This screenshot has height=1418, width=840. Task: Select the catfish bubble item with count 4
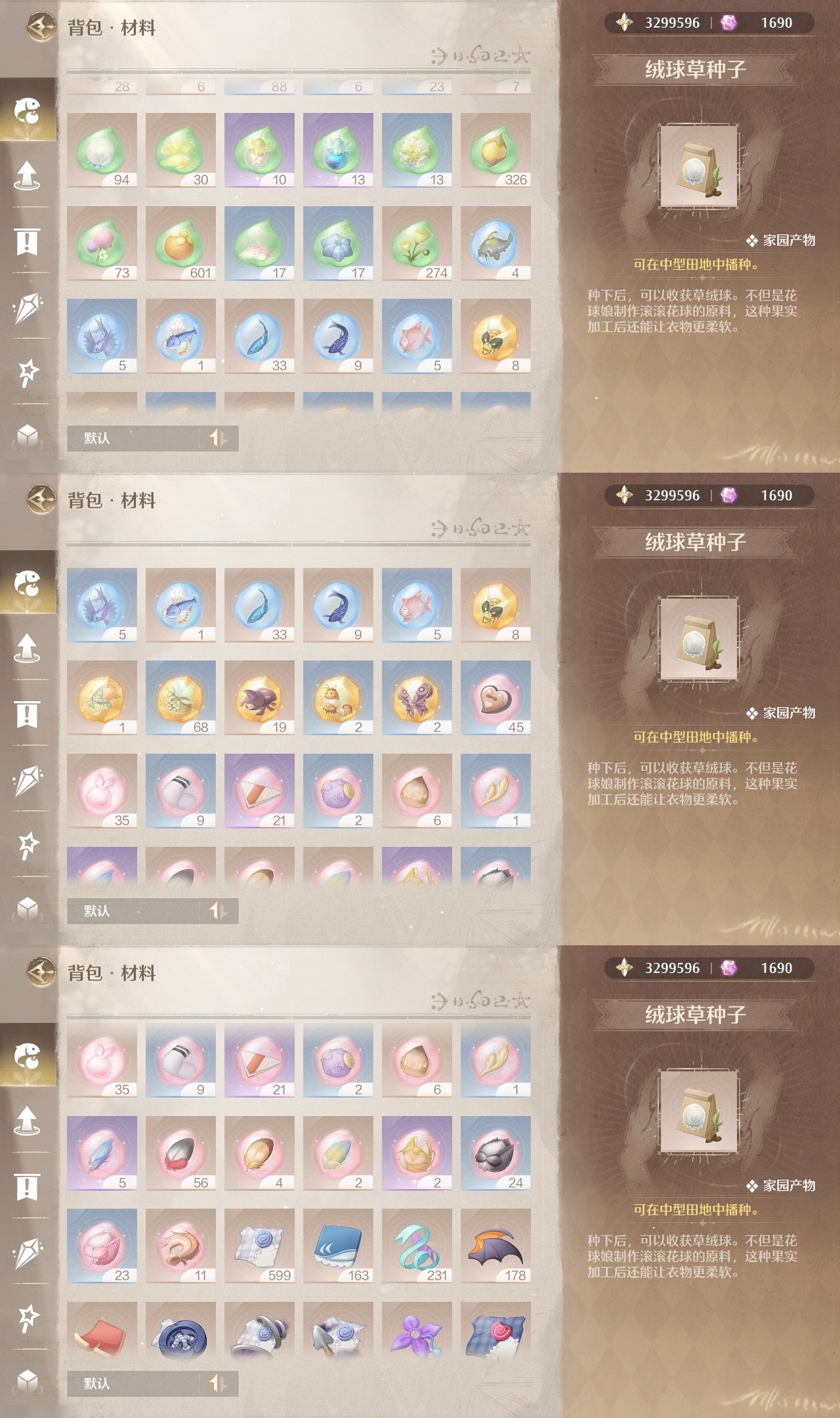pos(495,244)
